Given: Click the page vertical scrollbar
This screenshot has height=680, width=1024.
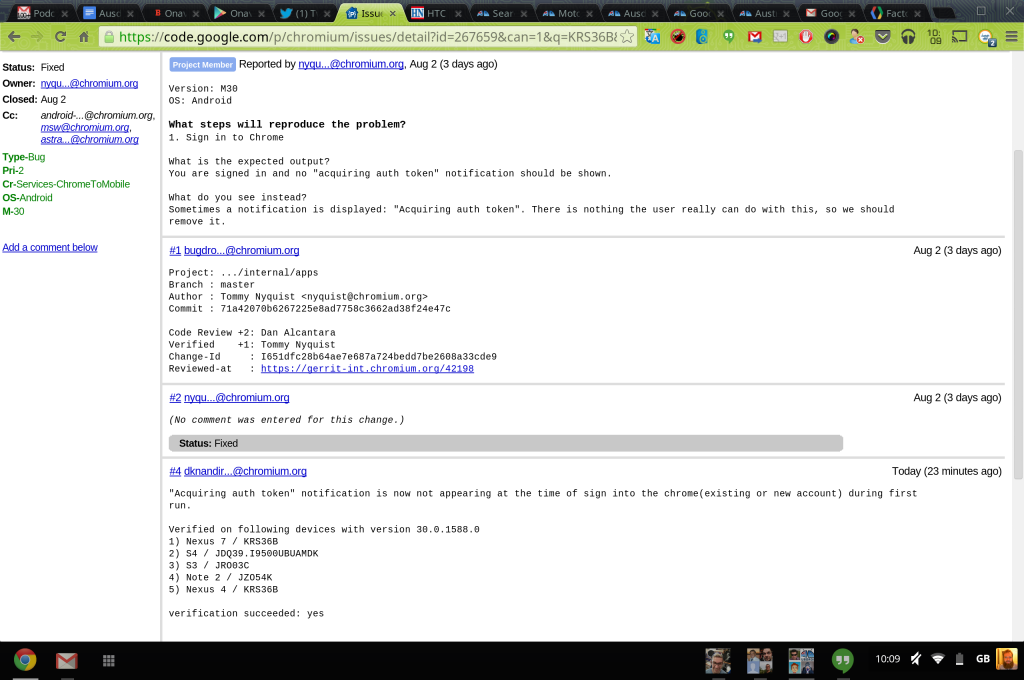Looking at the screenshot, I should (x=1018, y=315).
